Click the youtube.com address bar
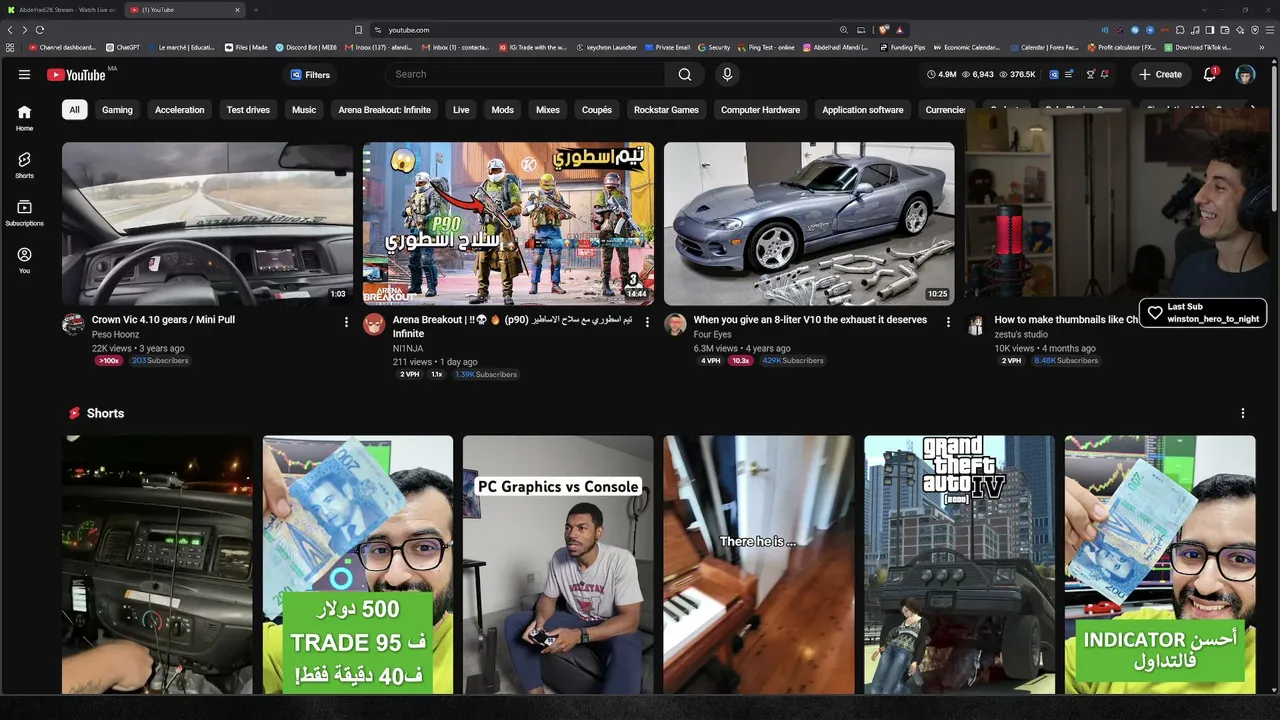The height and width of the screenshot is (720, 1280). point(600,30)
